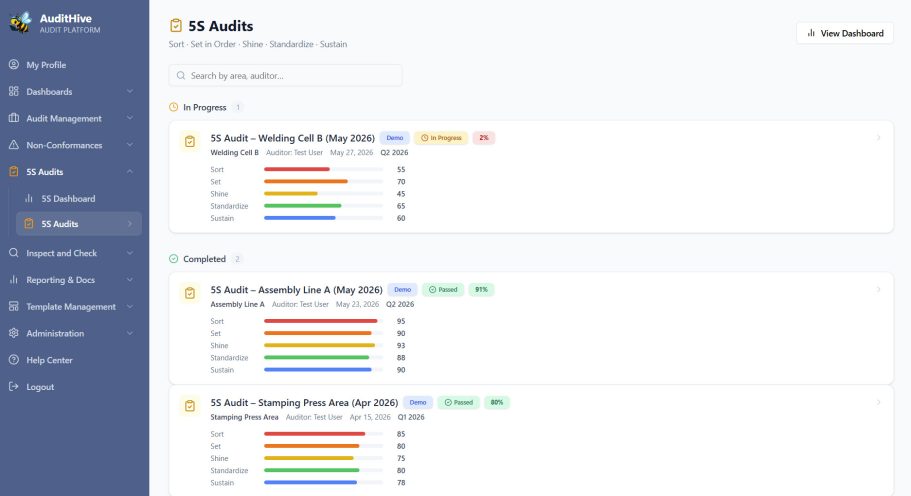The width and height of the screenshot is (911, 496).
Task: Click the 5S Audits clipboard icon in sidebar parent item
Action: click(x=13, y=171)
